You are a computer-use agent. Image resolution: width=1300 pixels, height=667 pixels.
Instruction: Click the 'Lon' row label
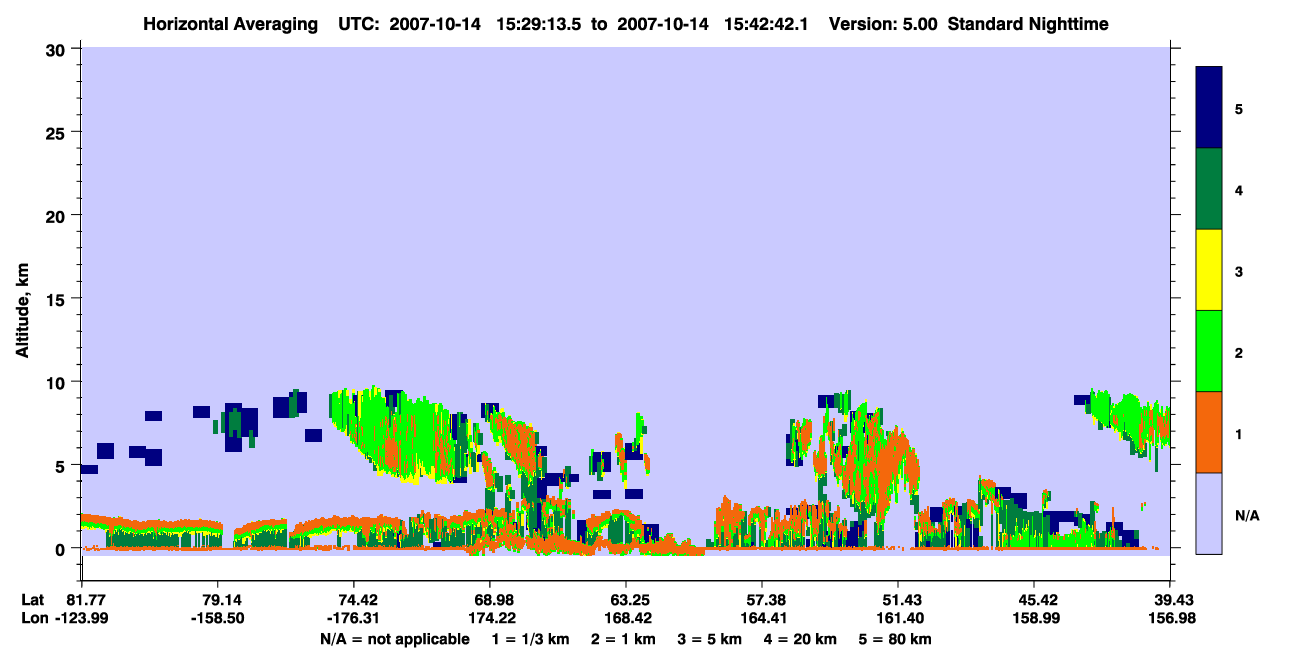point(34,618)
